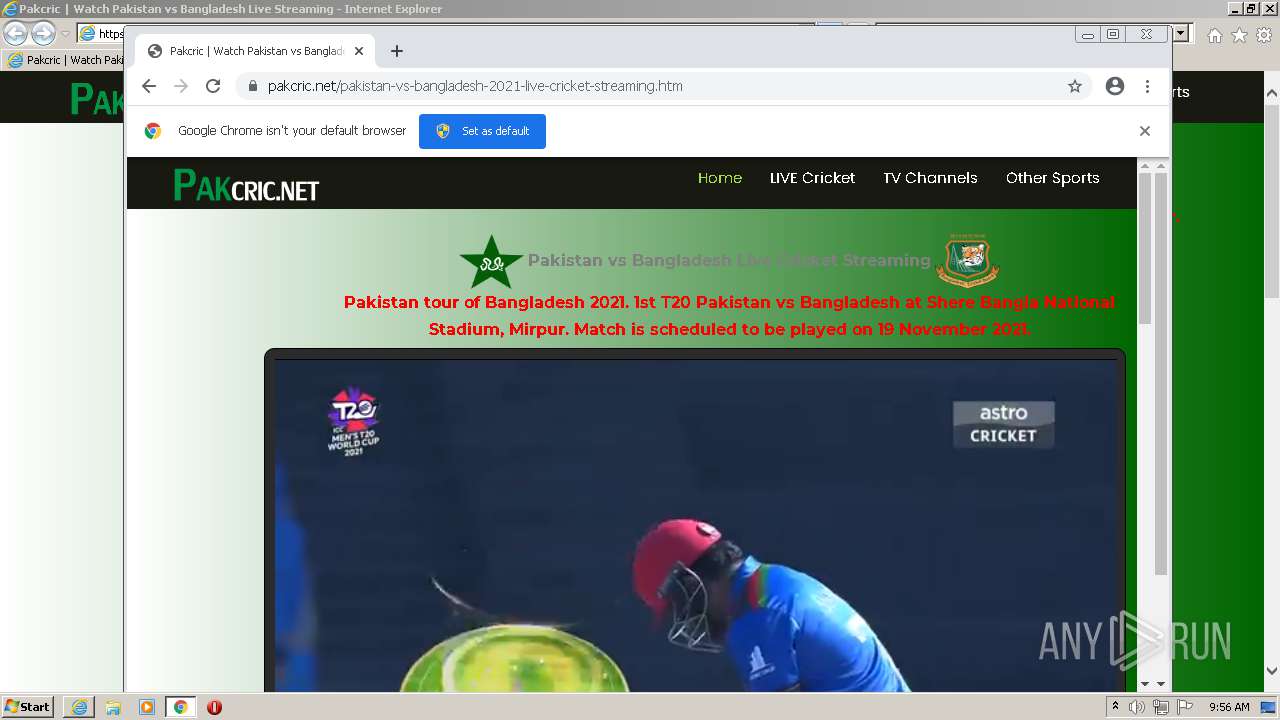Bookmark this page with the star icon in Chrome
Viewport: 1280px width, 720px height.
(1075, 86)
